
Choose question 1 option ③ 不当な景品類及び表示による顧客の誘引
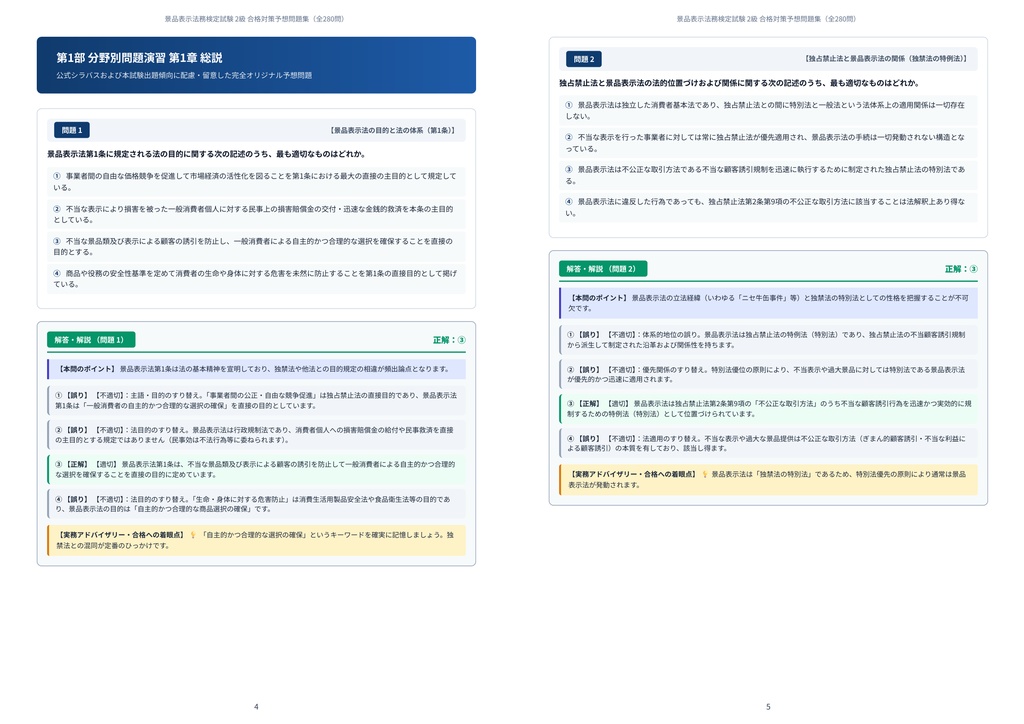coord(256,246)
